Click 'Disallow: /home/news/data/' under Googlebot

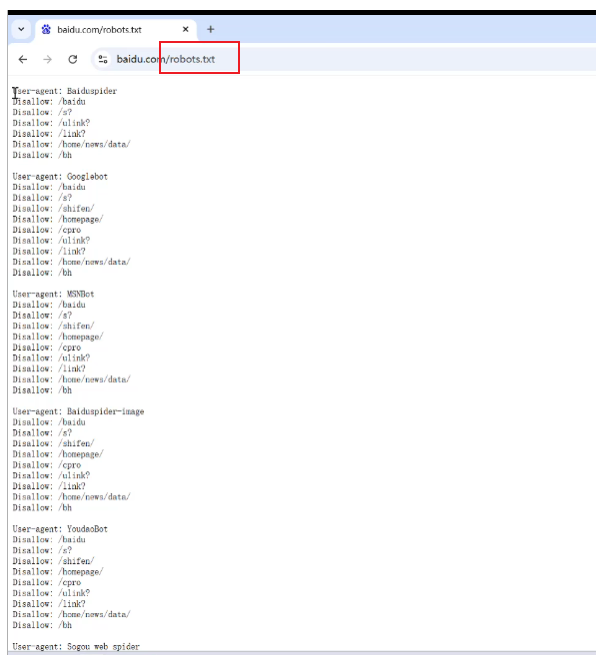[71, 262]
